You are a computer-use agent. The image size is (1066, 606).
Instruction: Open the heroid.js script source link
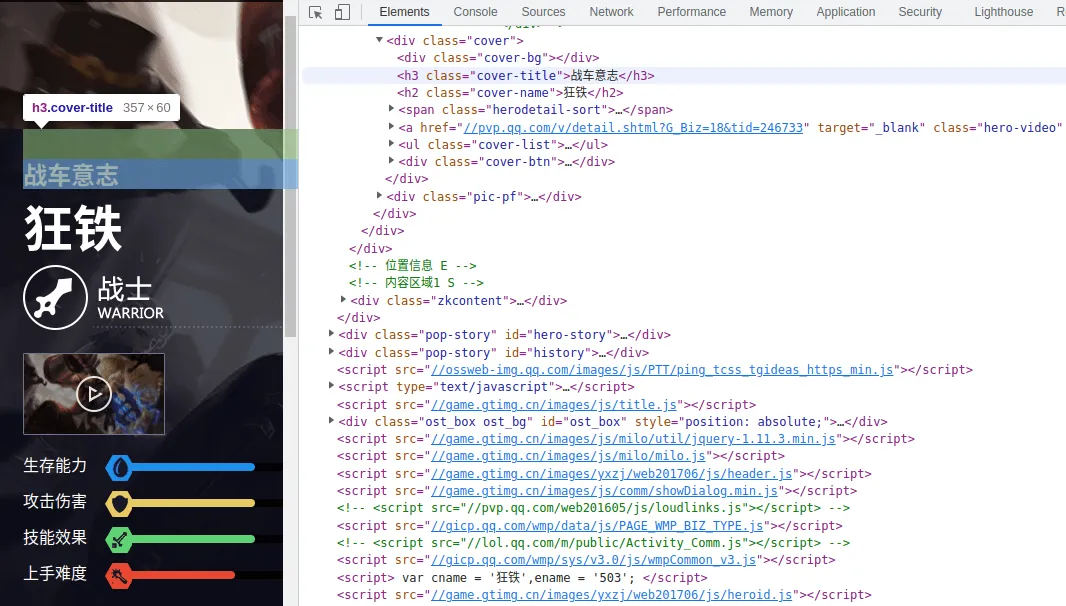(x=610, y=595)
